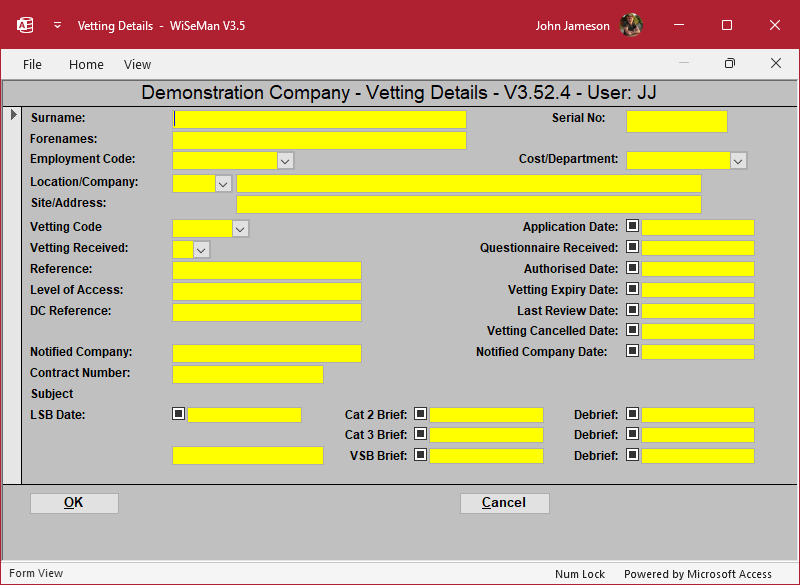Toggle the Vetting Cancelled Date box
This screenshot has width=800, height=585.
point(632,331)
